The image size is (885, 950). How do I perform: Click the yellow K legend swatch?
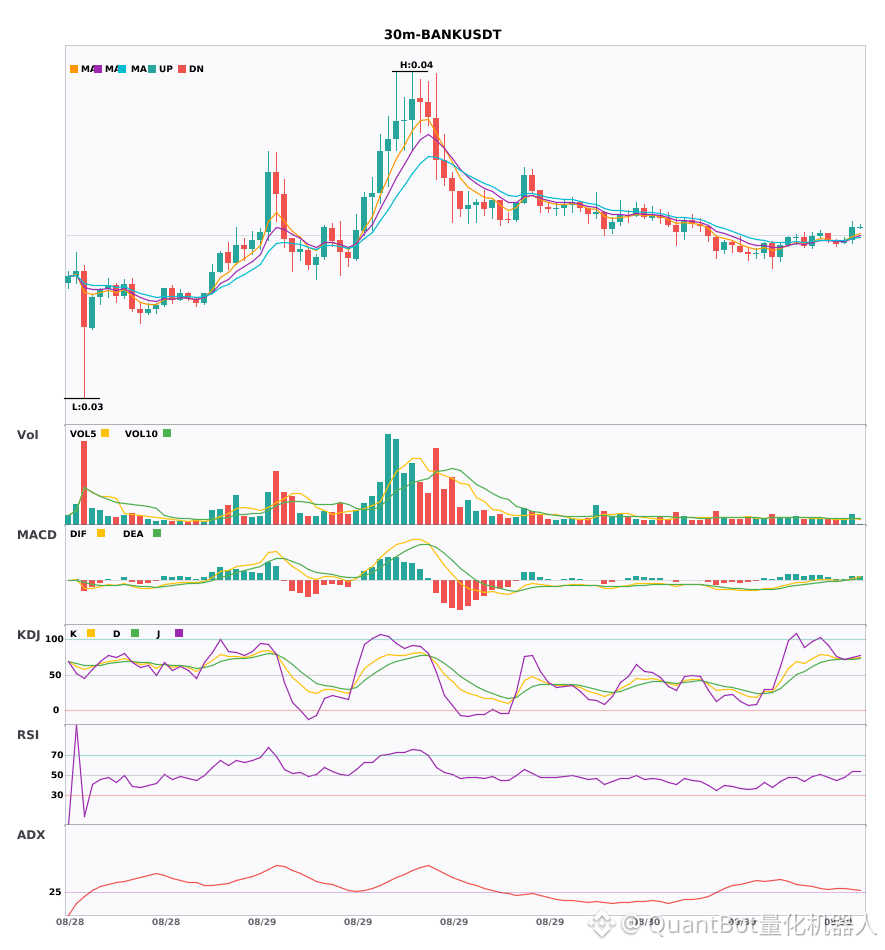[x=91, y=633]
